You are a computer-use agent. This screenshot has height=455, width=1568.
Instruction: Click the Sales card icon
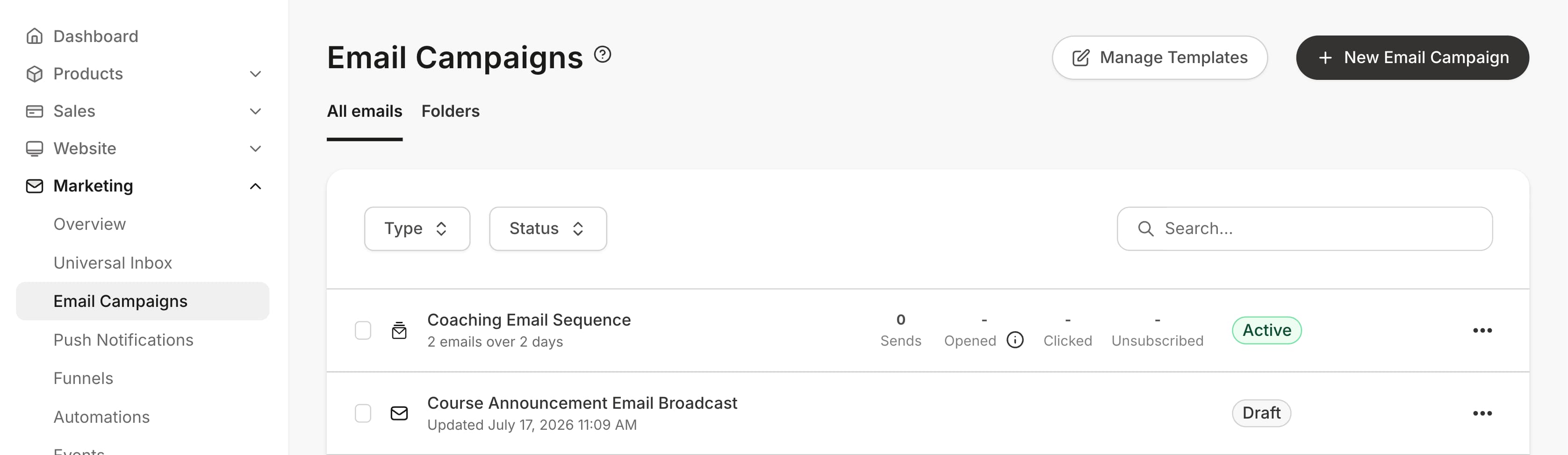(x=35, y=111)
